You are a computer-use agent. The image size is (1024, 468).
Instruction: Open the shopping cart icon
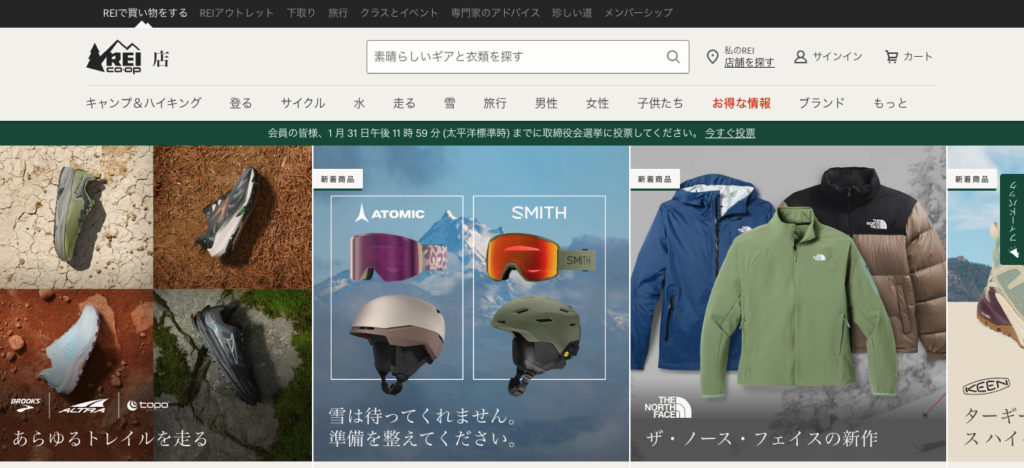(x=891, y=57)
